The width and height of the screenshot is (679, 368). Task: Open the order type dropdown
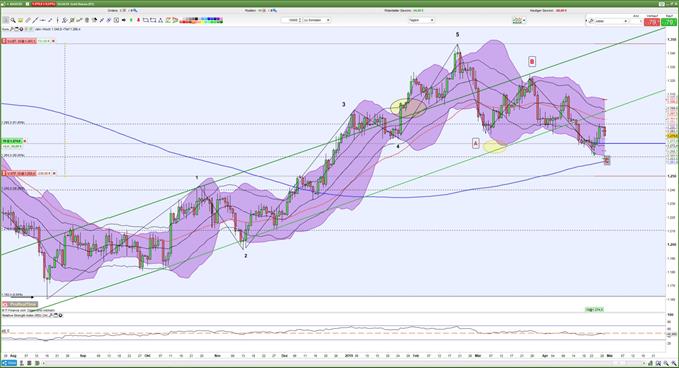(x=608, y=21)
